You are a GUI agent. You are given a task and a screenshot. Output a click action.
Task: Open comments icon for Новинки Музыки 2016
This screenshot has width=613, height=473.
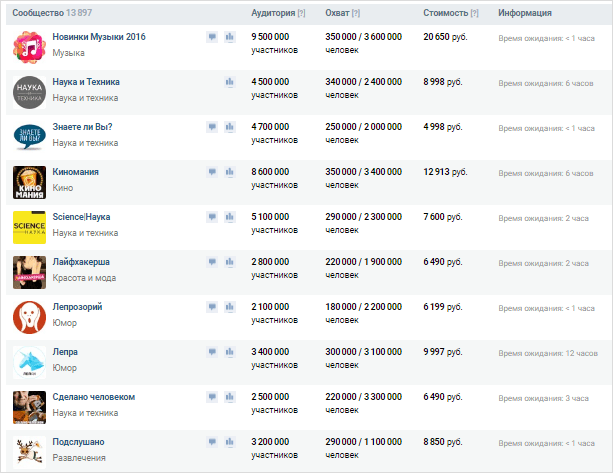[212, 37]
